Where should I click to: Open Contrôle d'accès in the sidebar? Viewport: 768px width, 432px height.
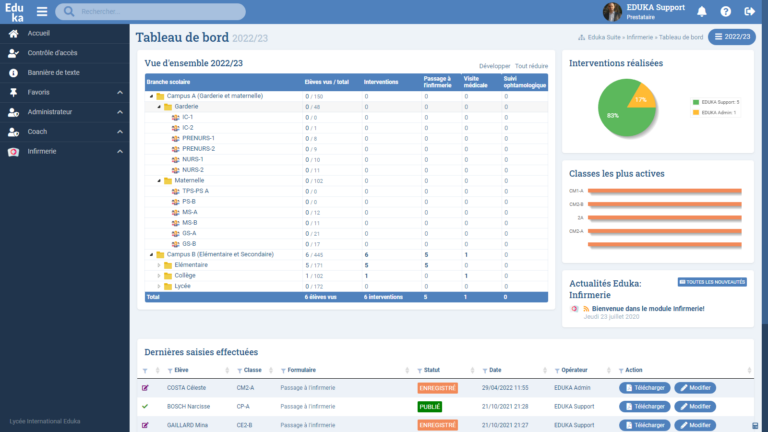pos(56,53)
